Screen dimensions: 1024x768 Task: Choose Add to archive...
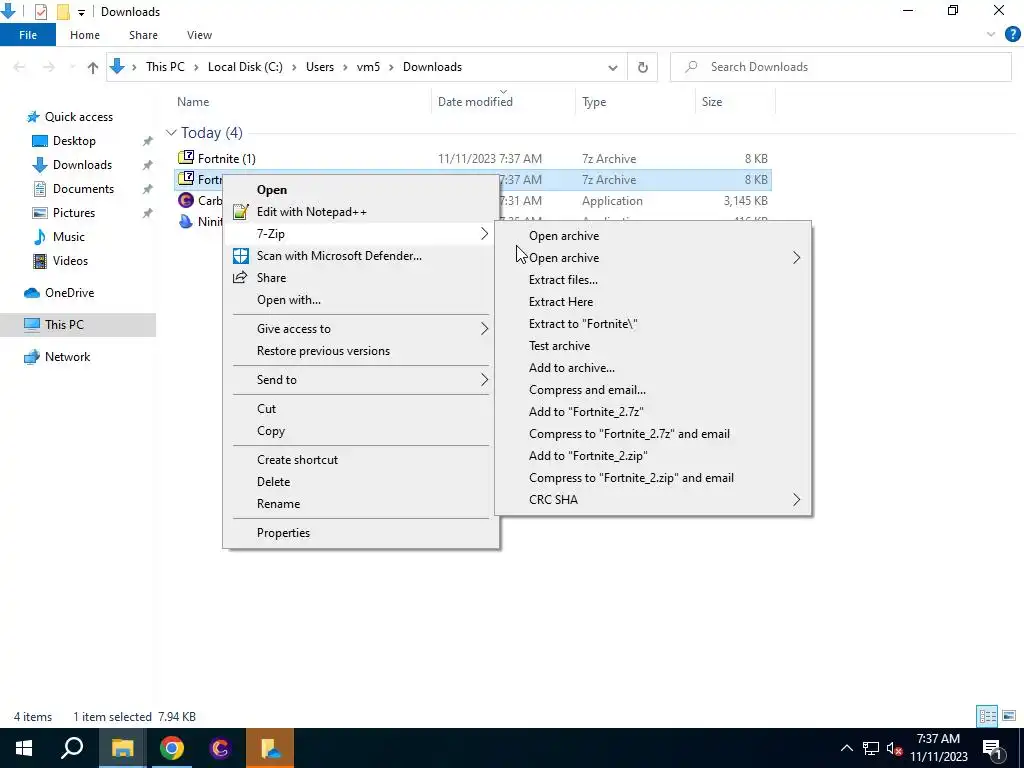point(571,368)
